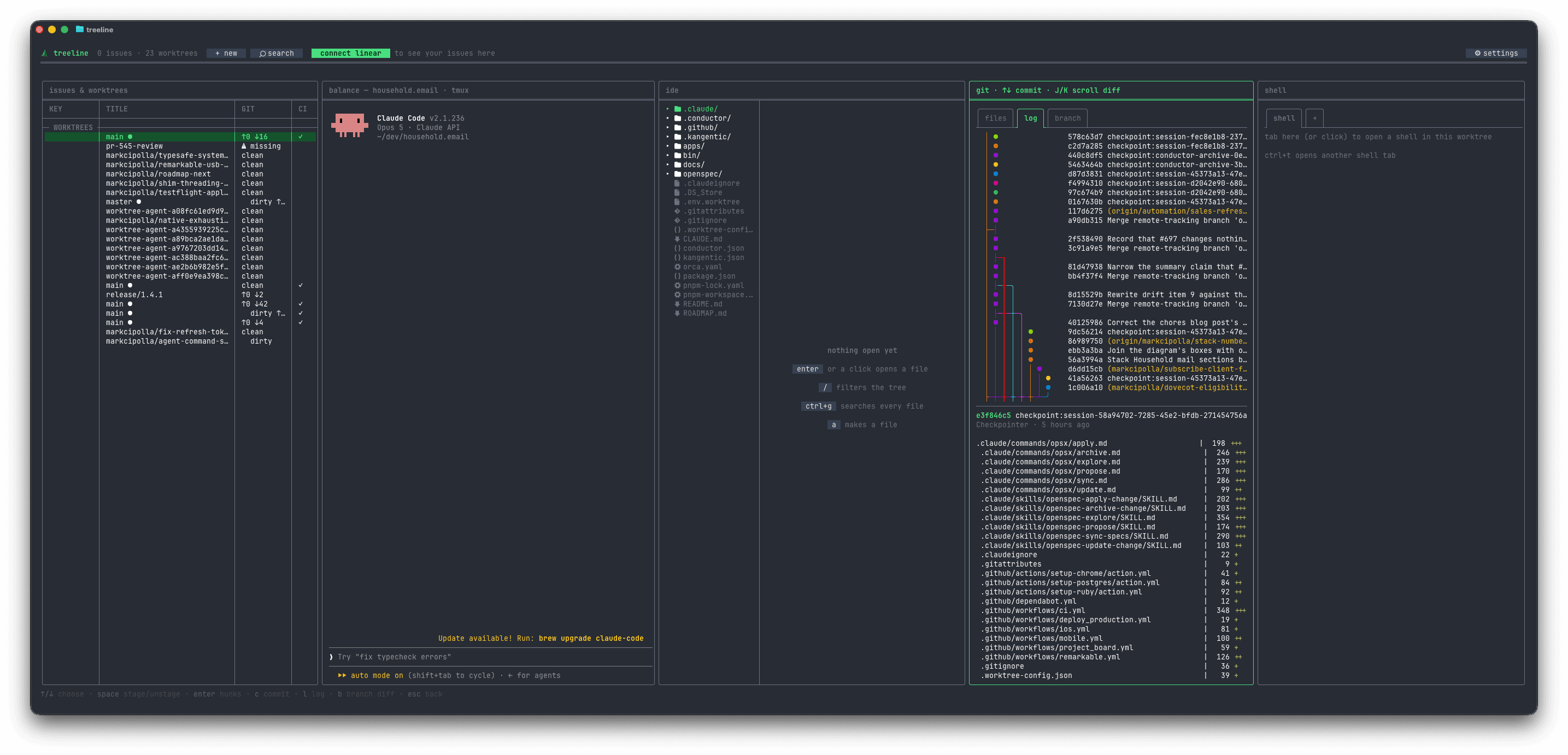1568x755 pixels.
Task: Open kangentic.json in the file tree
Action: coord(713,258)
